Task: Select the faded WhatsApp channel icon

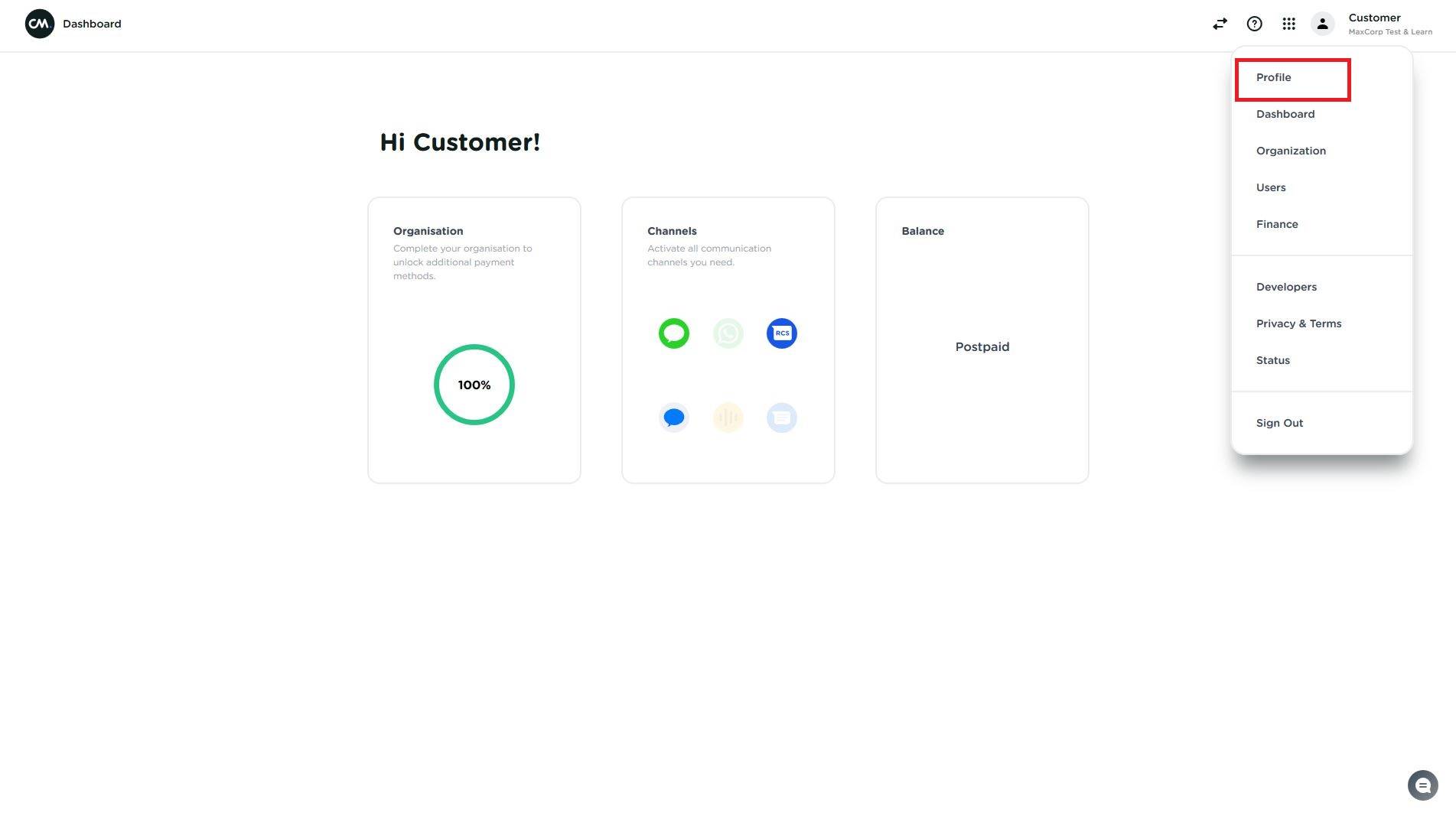Action: (x=728, y=333)
